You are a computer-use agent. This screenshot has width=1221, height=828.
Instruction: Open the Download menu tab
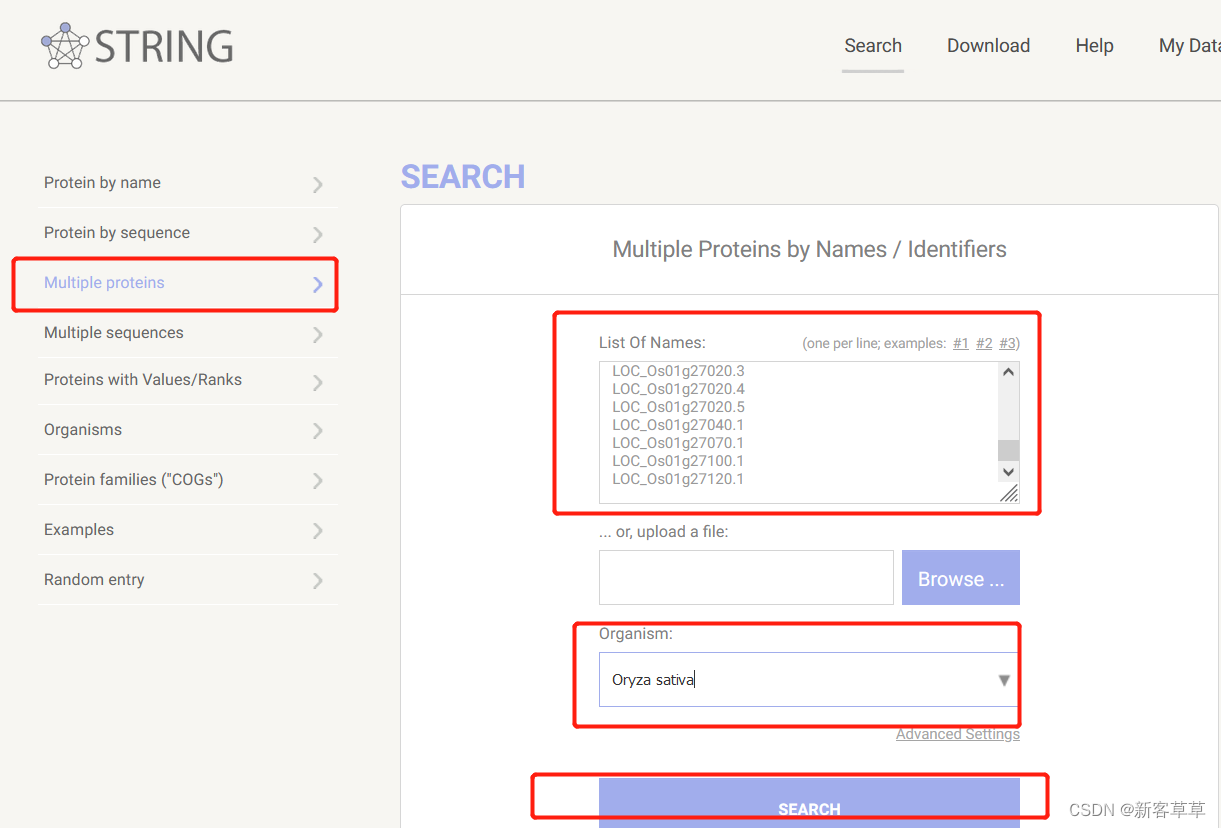pyautogui.click(x=988, y=46)
